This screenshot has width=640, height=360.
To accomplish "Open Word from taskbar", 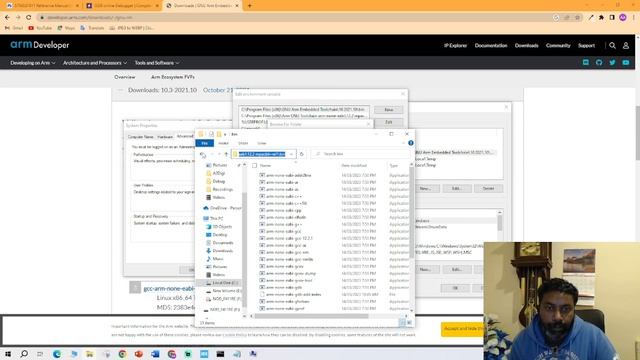I will click(155, 354).
